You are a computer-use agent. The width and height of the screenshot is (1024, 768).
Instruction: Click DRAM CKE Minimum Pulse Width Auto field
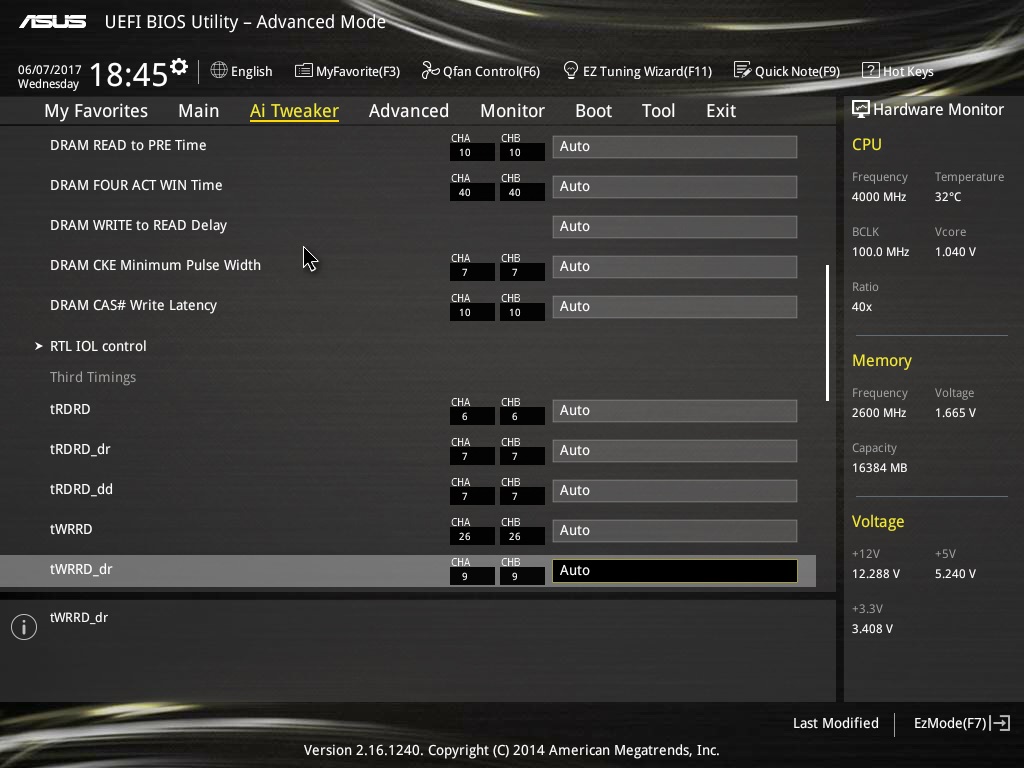tap(675, 266)
